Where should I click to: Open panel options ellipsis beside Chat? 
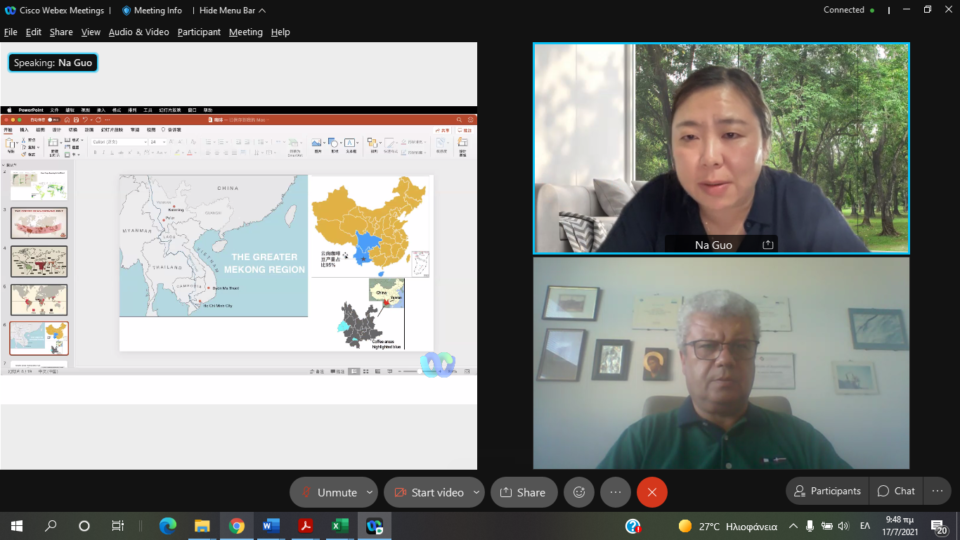pyautogui.click(x=937, y=491)
